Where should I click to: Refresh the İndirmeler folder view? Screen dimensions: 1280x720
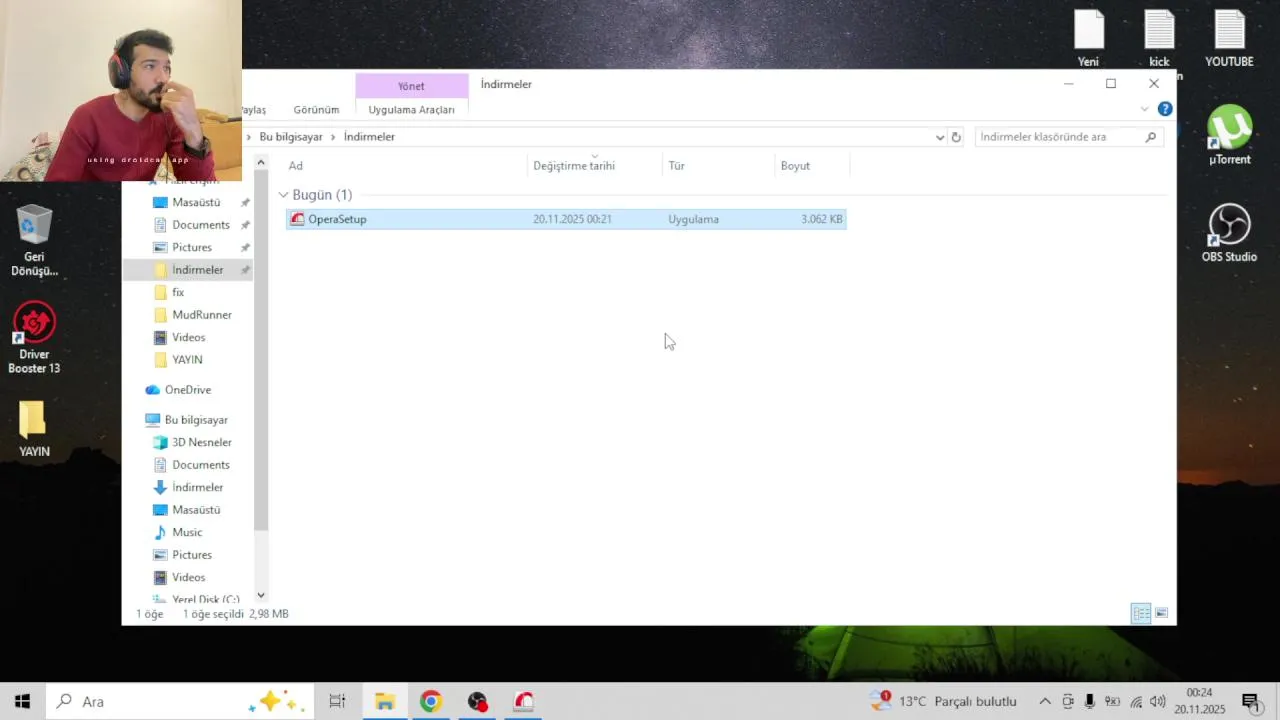tap(956, 137)
